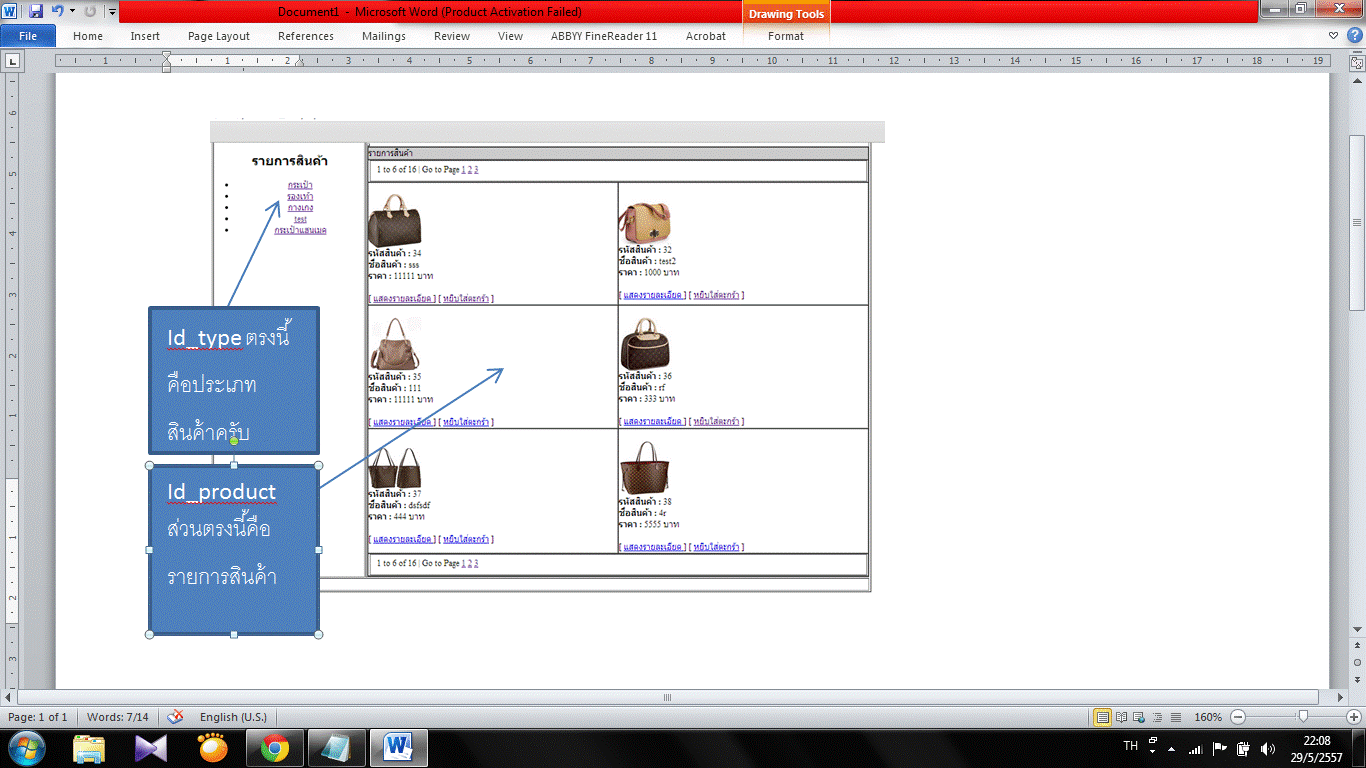Undo the last action
The width and height of the screenshot is (1366, 768).
pyautogui.click(x=58, y=12)
